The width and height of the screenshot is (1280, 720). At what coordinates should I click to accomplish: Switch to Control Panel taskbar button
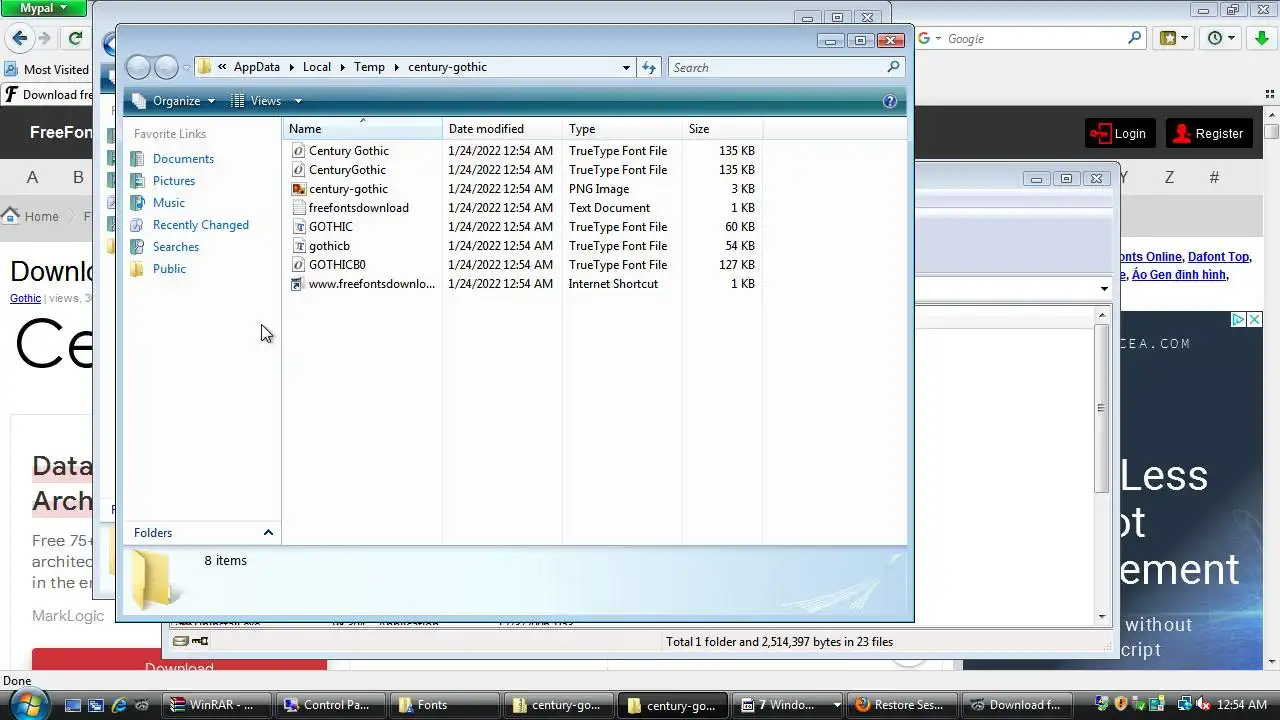tap(331, 705)
